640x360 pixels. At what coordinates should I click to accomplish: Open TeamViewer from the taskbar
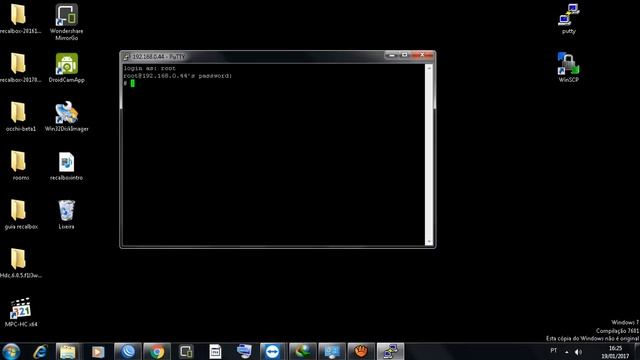273,351
